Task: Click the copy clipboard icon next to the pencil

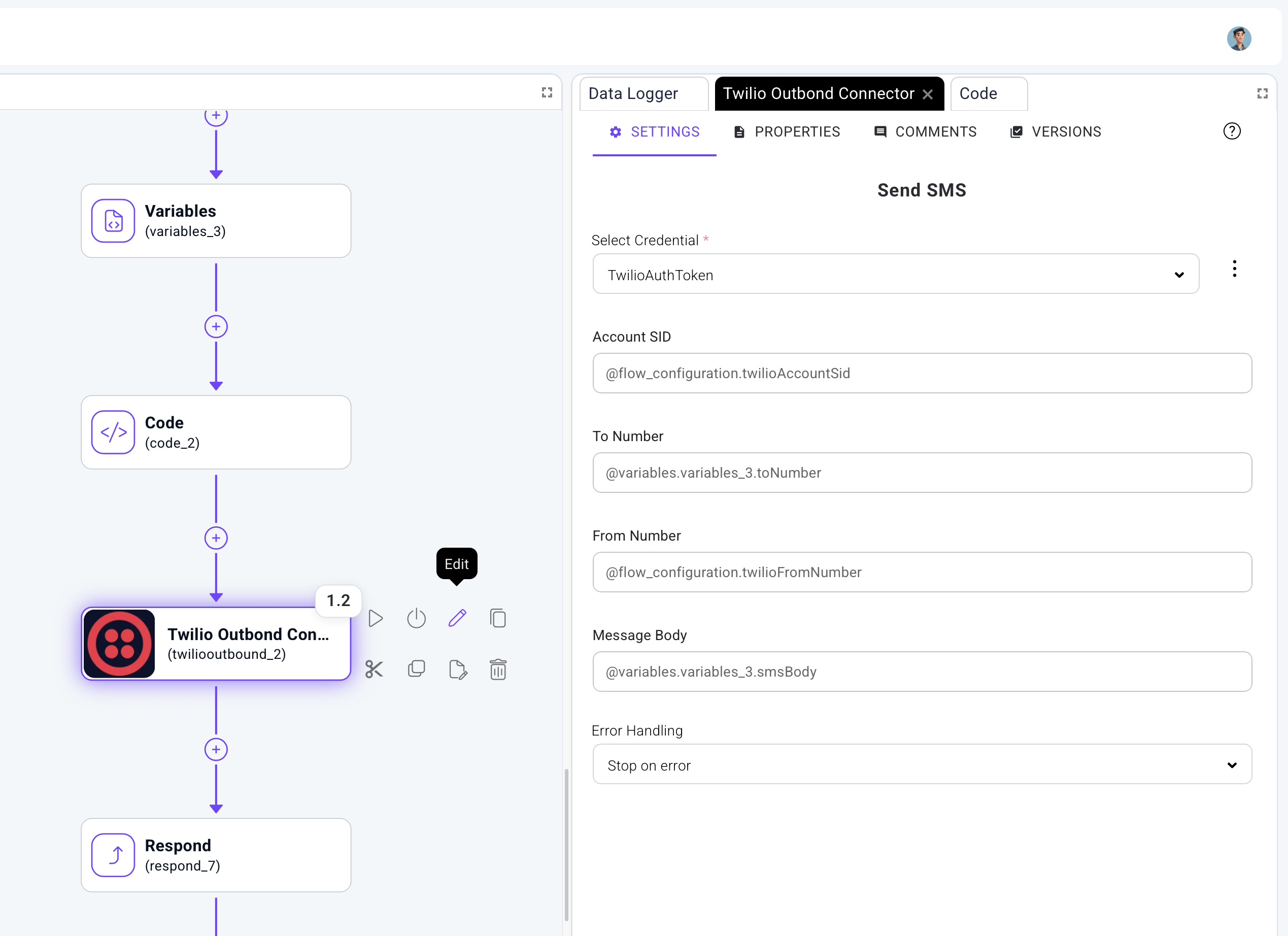Action: [x=498, y=618]
